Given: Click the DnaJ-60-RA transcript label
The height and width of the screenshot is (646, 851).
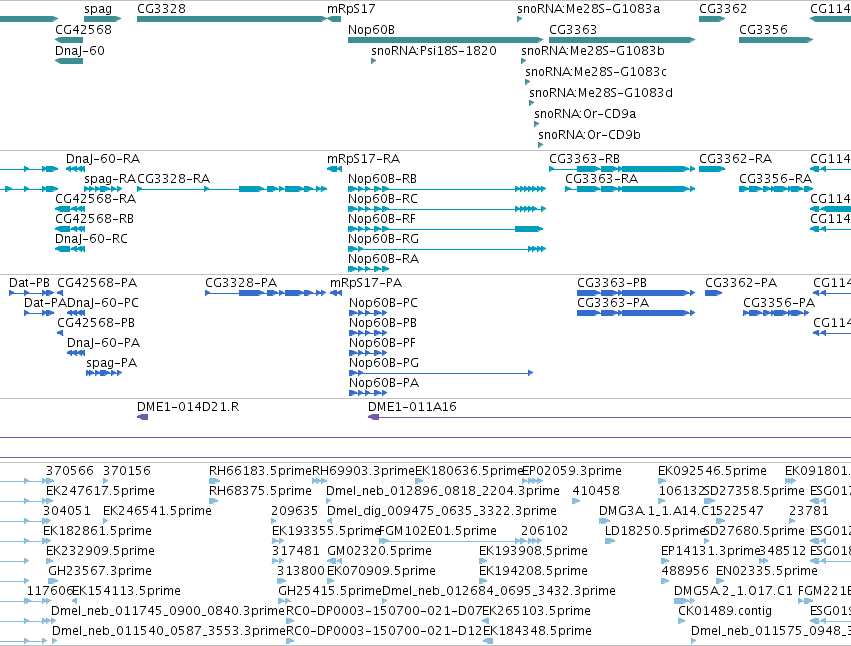Looking at the screenshot, I should (103, 159).
